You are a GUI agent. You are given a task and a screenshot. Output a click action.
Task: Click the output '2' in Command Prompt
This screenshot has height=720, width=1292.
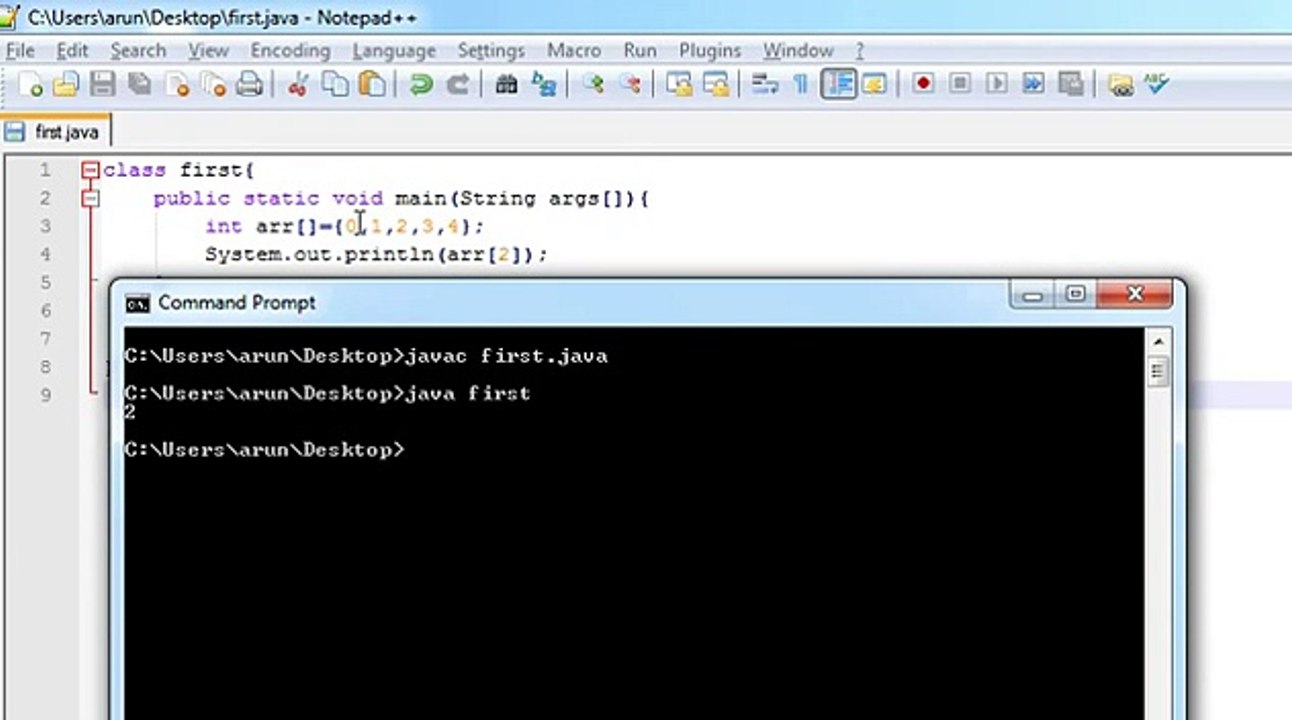(x=130, y=412)
